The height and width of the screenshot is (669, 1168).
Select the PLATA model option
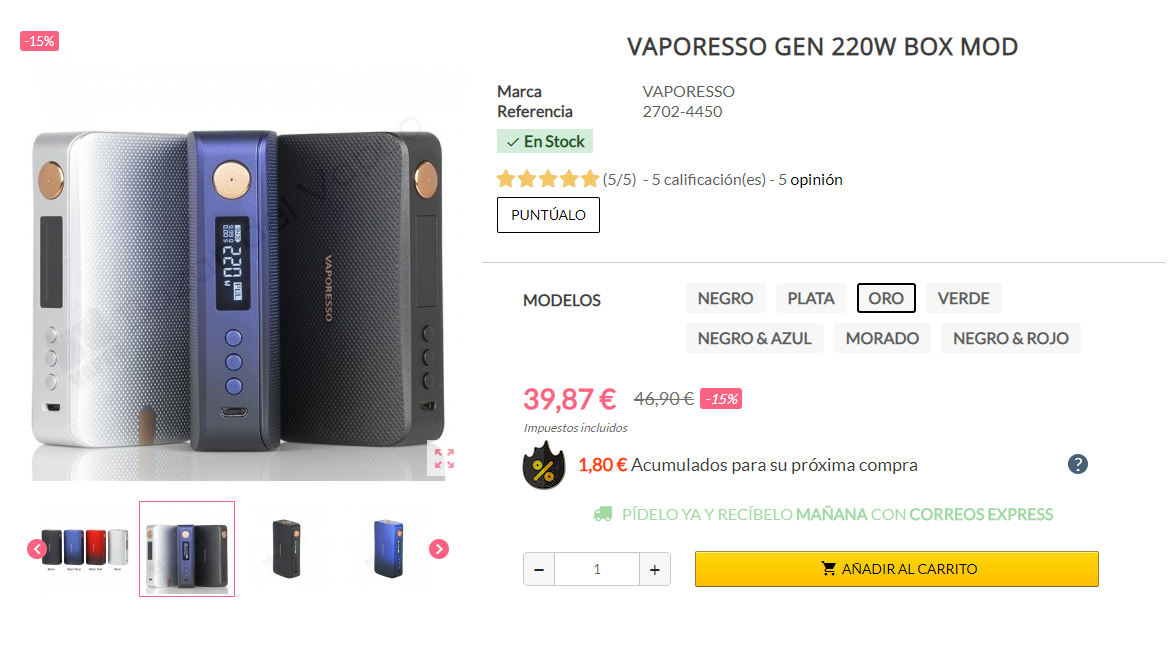pyautogui.click(x=811, y=298)
